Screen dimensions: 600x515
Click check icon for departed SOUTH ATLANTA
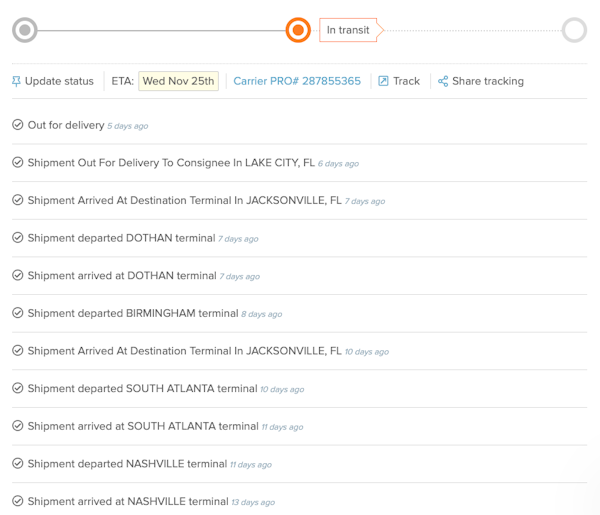pos(18,388)
